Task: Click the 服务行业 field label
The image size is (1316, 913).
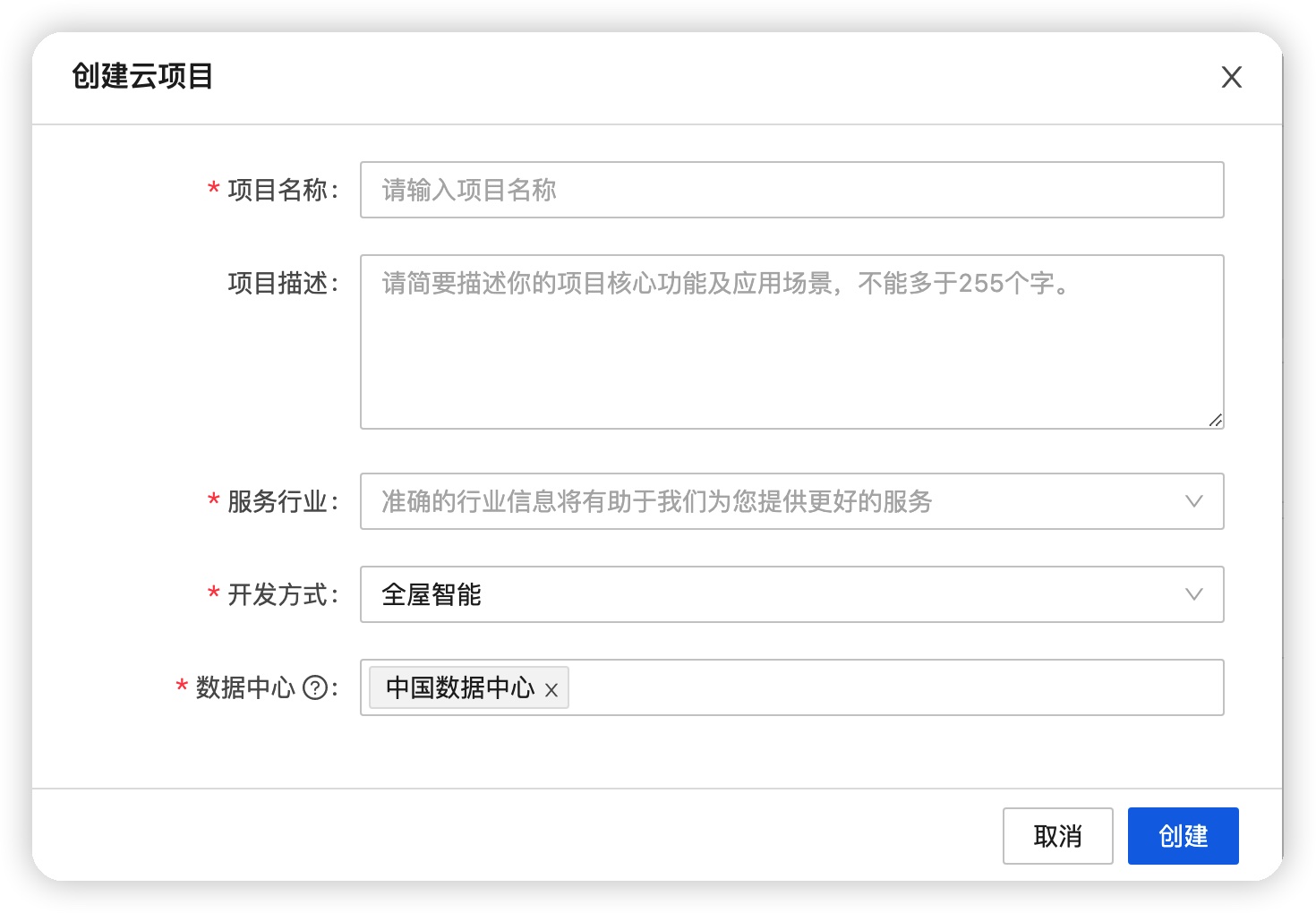Action: 278,501
